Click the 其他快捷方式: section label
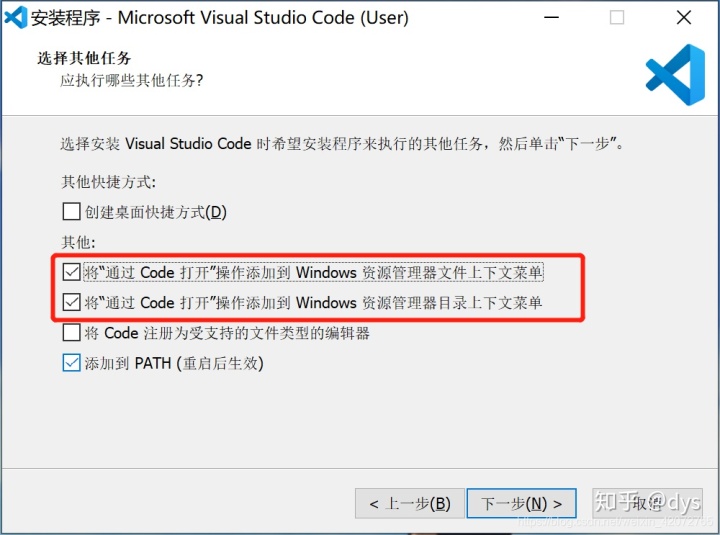 109,182
